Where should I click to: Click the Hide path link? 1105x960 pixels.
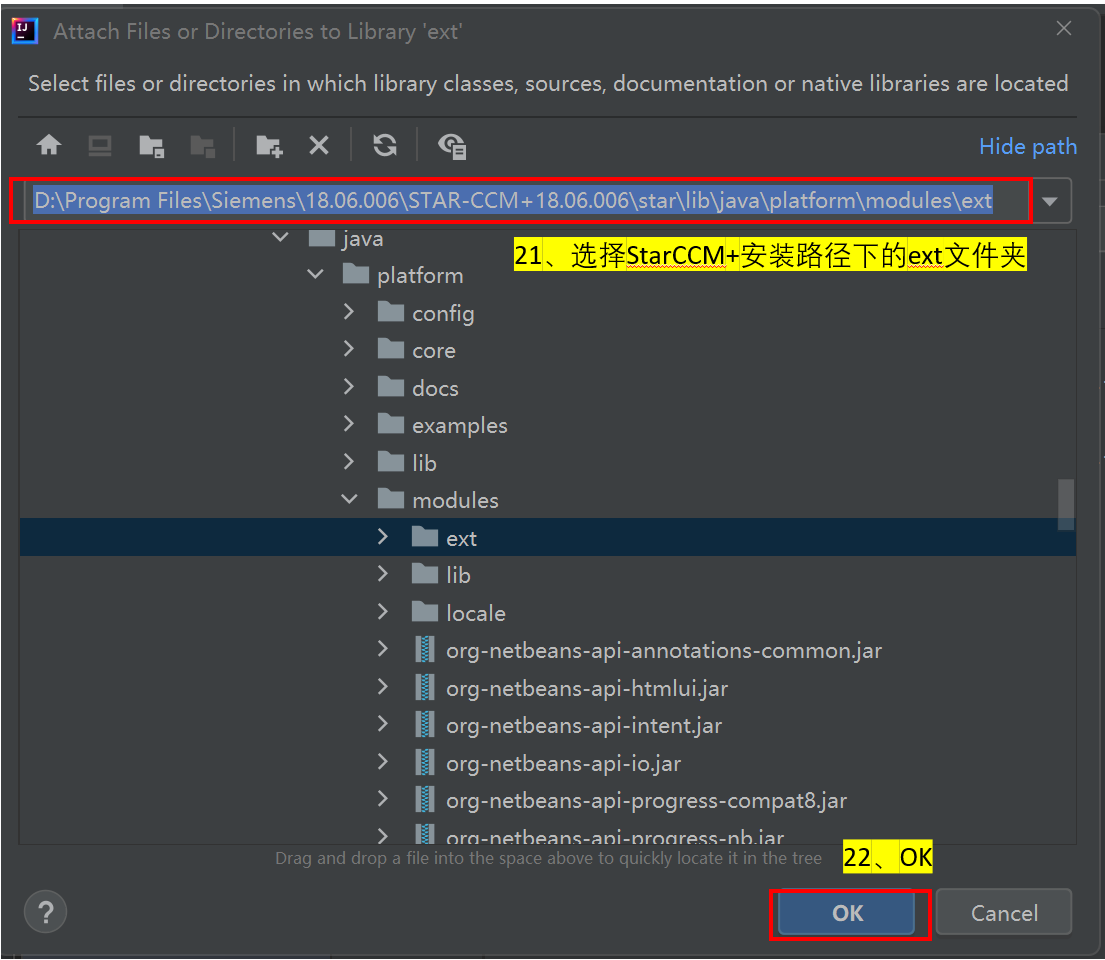(x=1027, y=146)
